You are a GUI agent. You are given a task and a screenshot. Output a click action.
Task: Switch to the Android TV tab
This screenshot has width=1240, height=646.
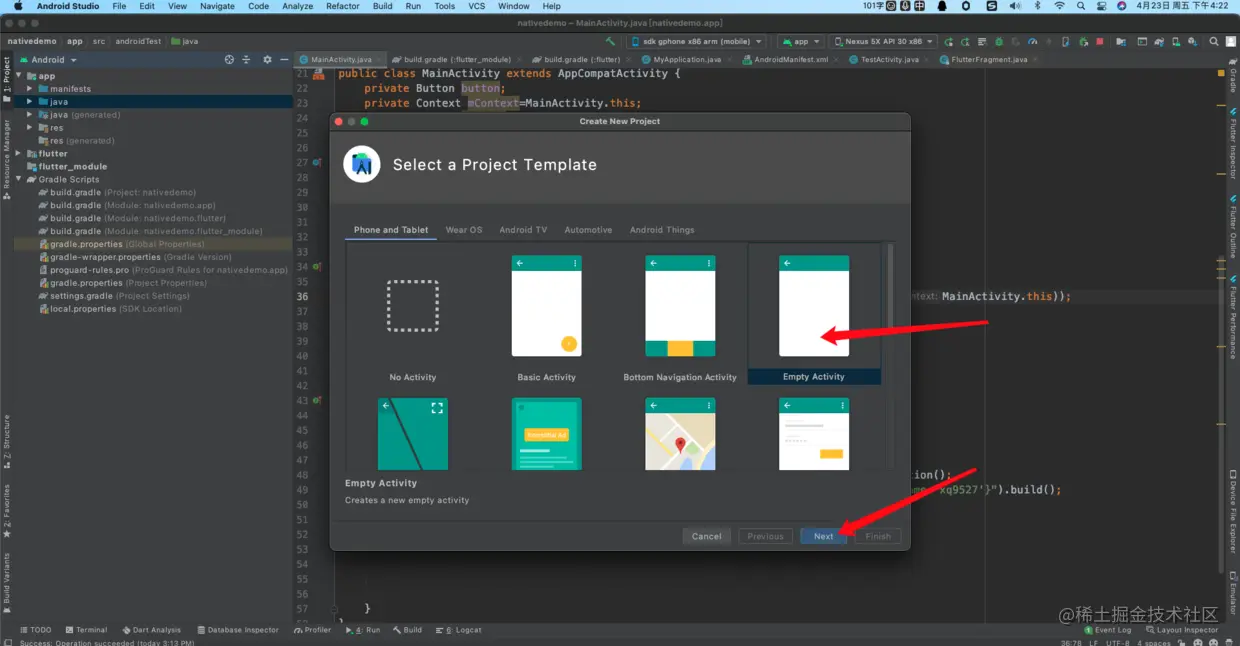pyautogui.click(x=523, y=230)
